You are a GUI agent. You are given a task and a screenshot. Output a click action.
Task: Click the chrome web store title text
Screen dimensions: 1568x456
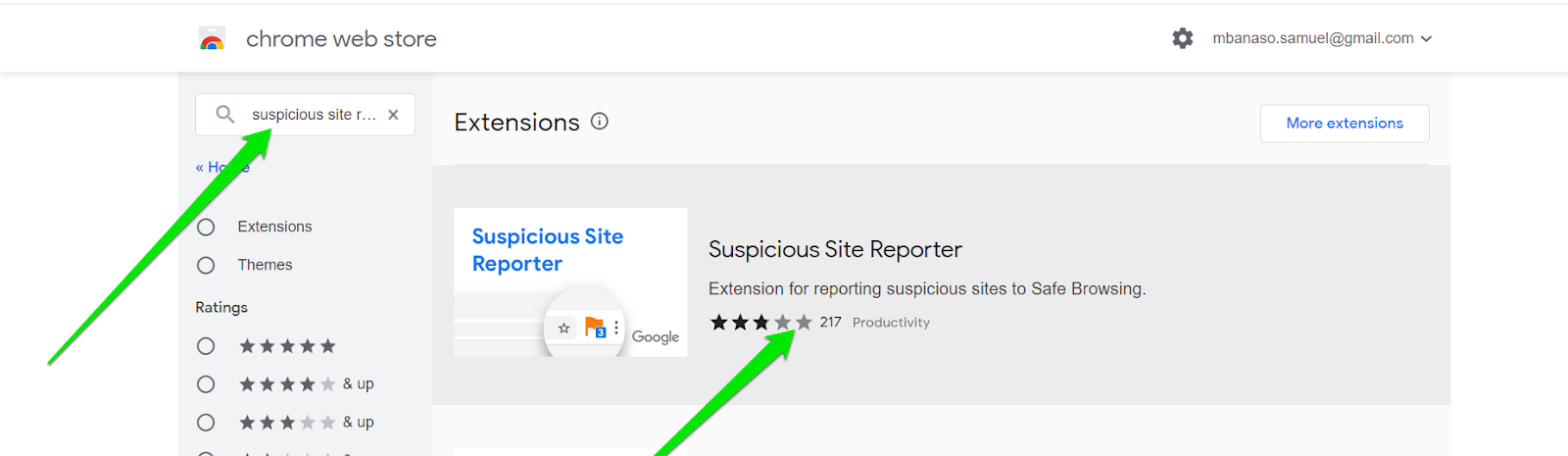tap(341, 39)
